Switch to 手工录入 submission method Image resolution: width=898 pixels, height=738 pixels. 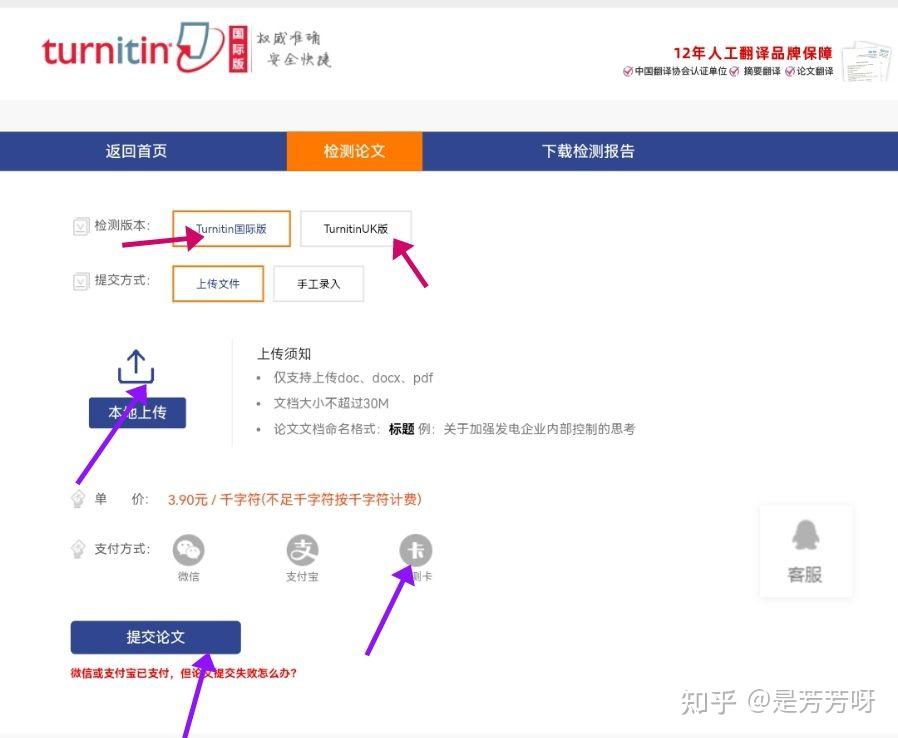318,283
